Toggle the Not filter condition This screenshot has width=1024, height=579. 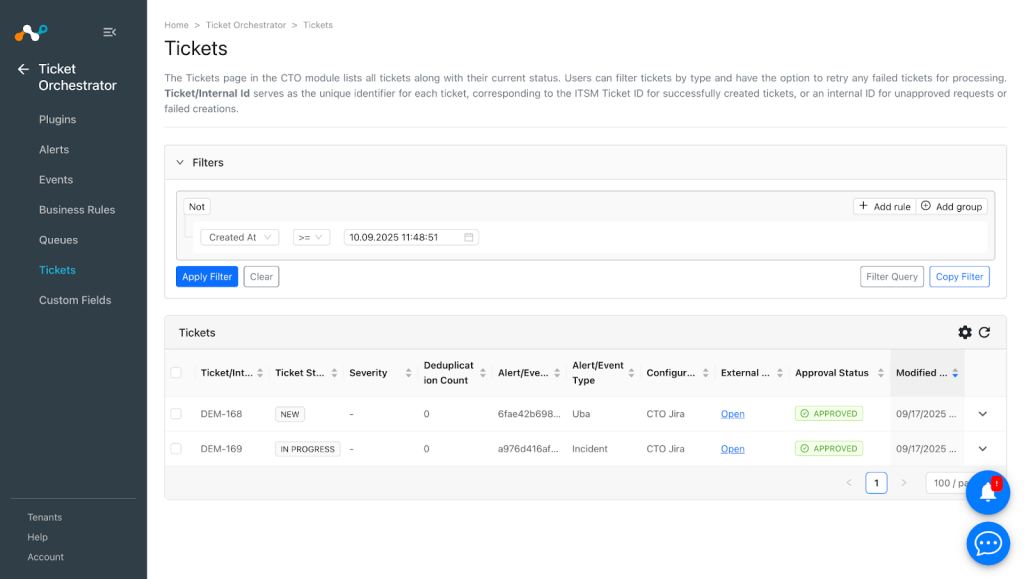tap(197, 206)
